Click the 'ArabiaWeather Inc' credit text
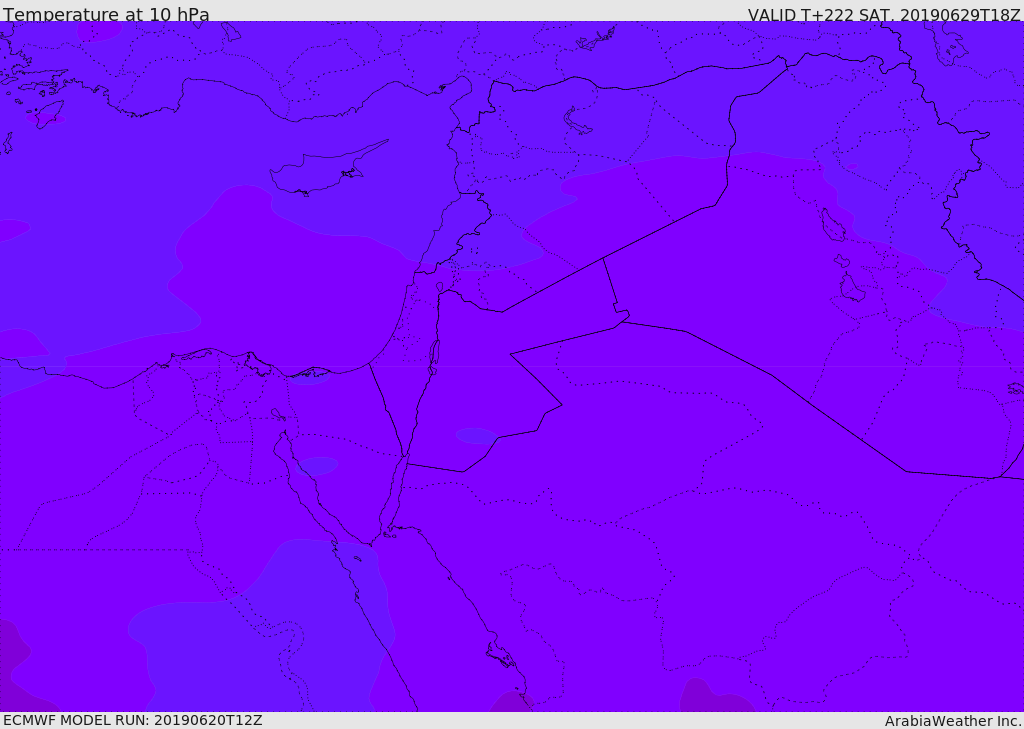The width and height of the screenshot is (1024, 729). click(952, 721)
